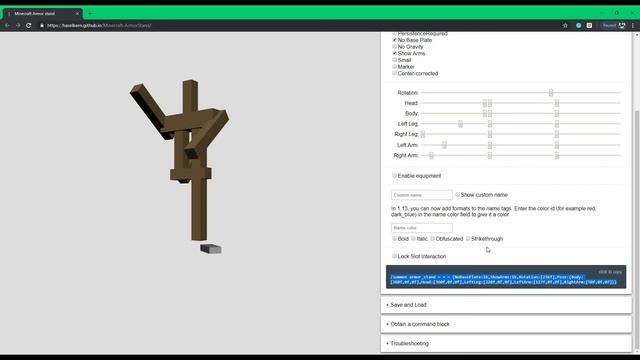Enable Italic name formatting

point(413,238)
